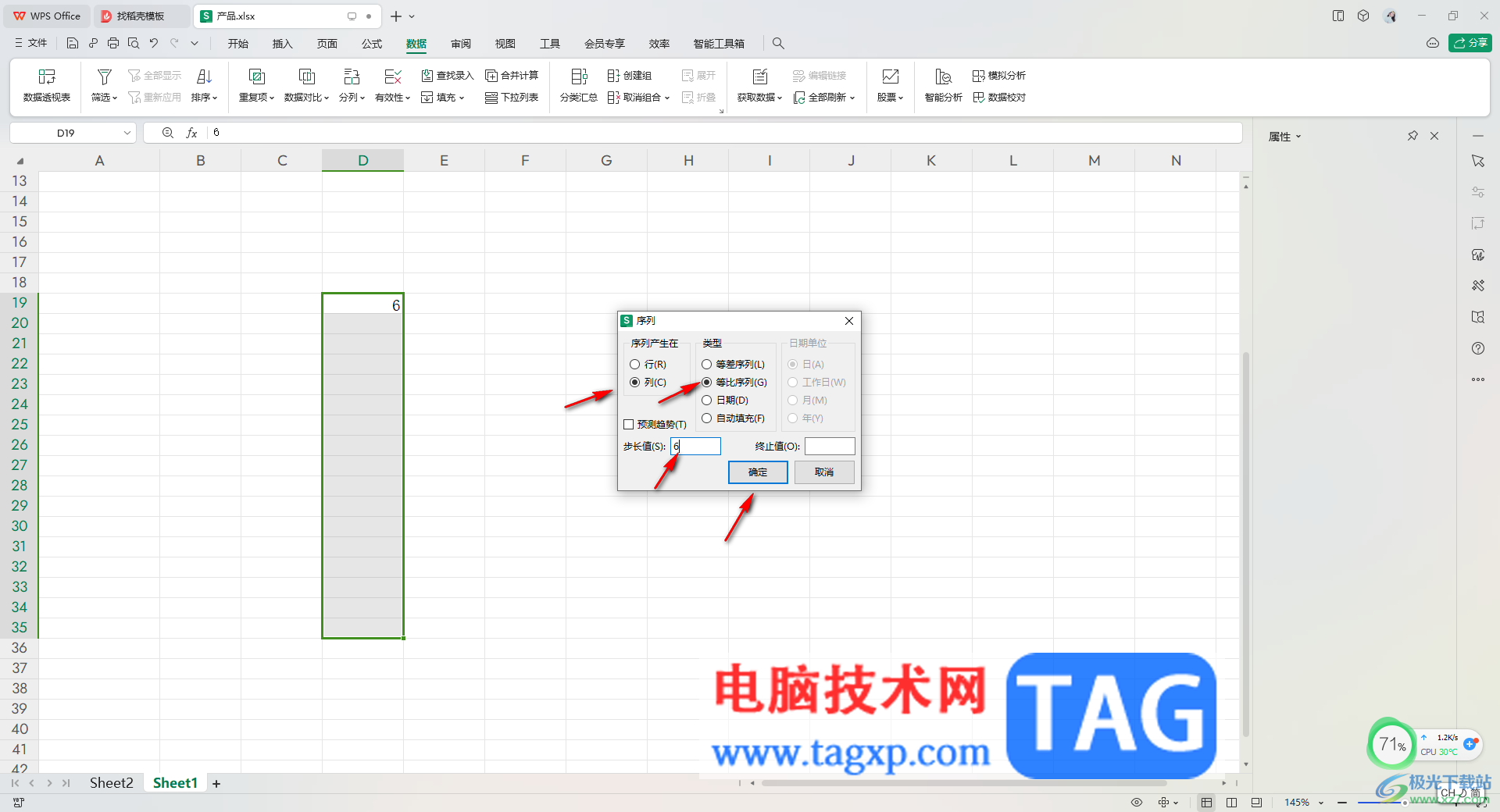Click the Get Data (获取数据) icon

pyautogui.click(x=759, y=77)
